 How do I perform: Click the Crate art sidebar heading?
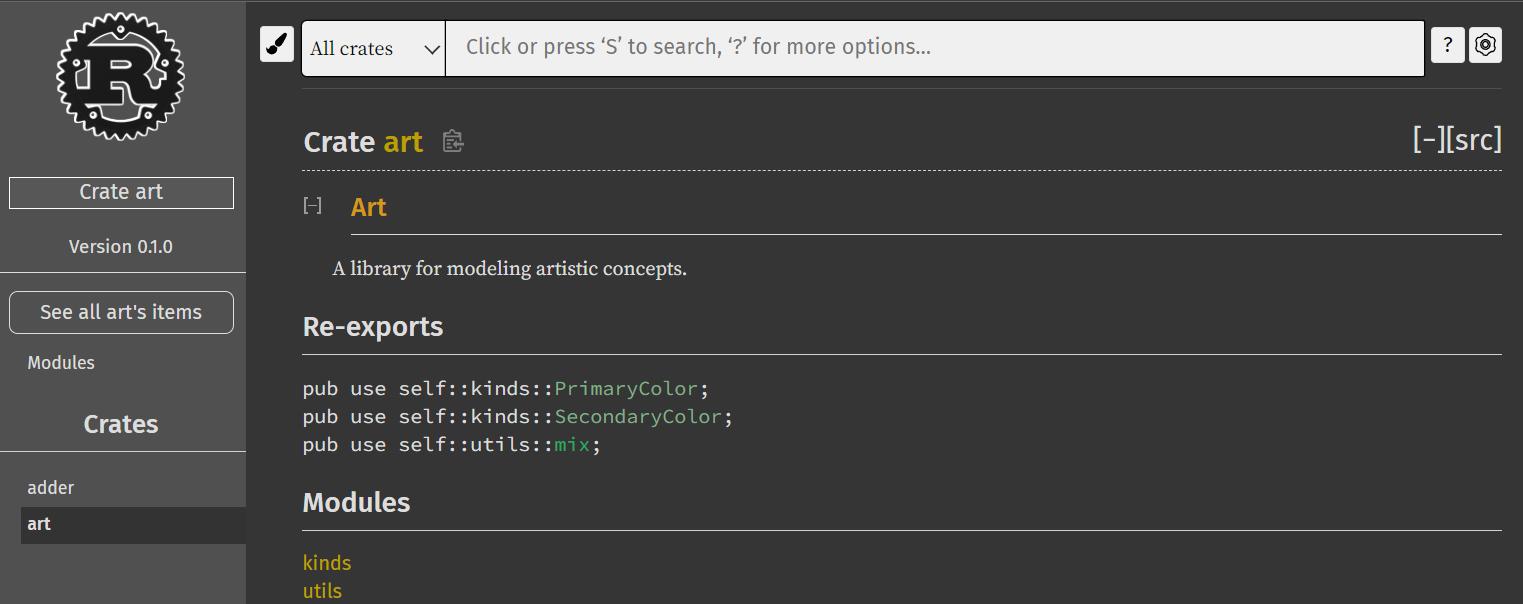(121, 192)
